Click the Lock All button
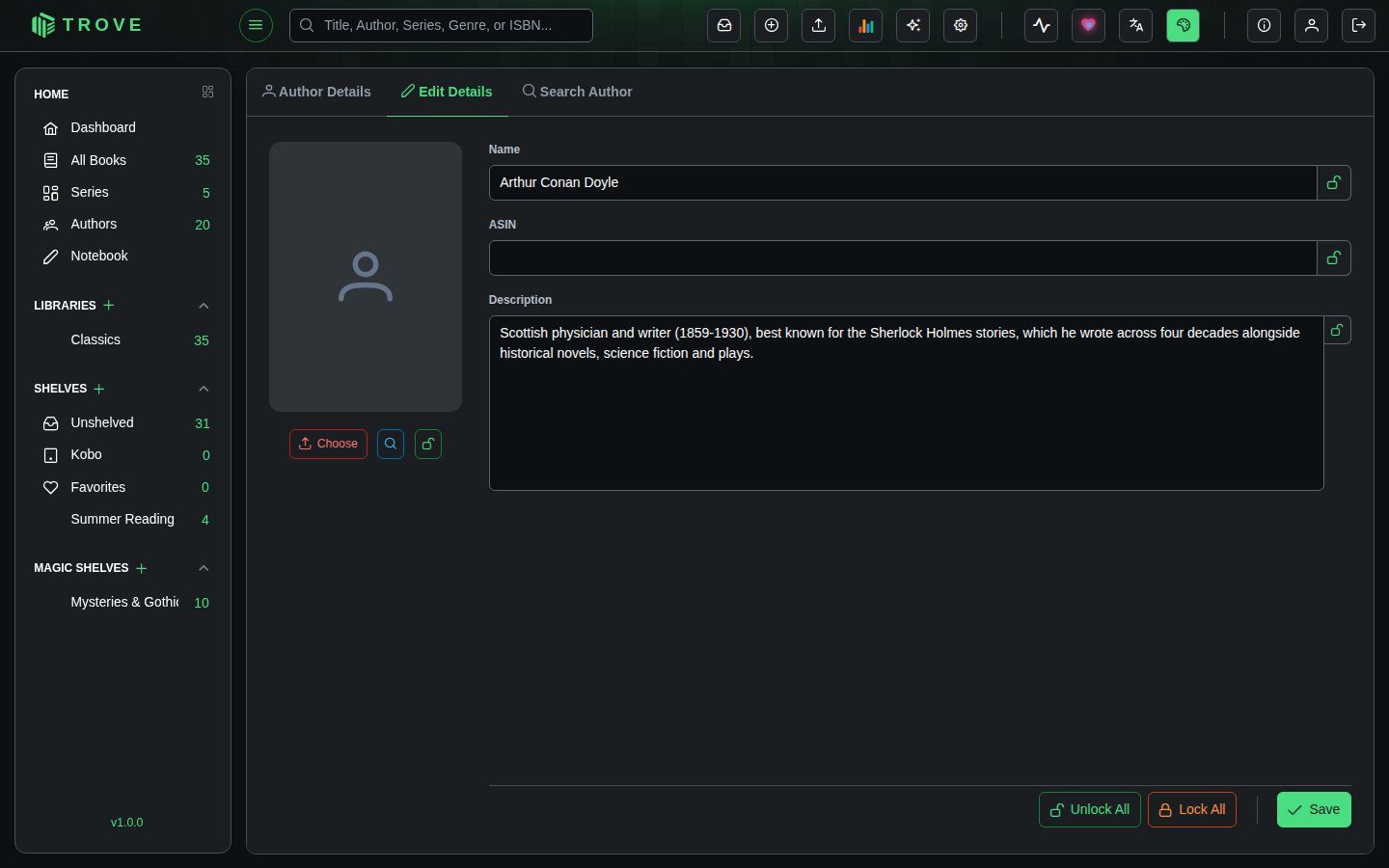The width and height of the screenshot is (1389, 868). coord(1192,810)
